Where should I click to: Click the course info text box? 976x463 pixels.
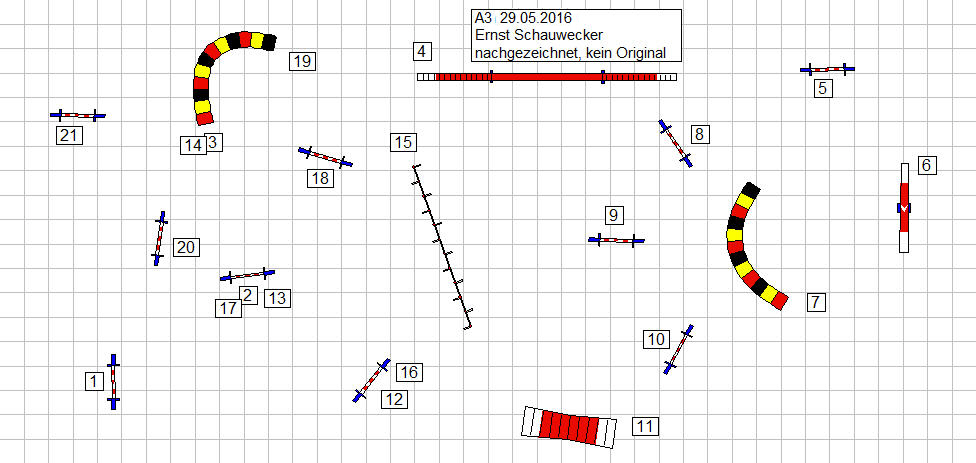click(x=575, y=36)
